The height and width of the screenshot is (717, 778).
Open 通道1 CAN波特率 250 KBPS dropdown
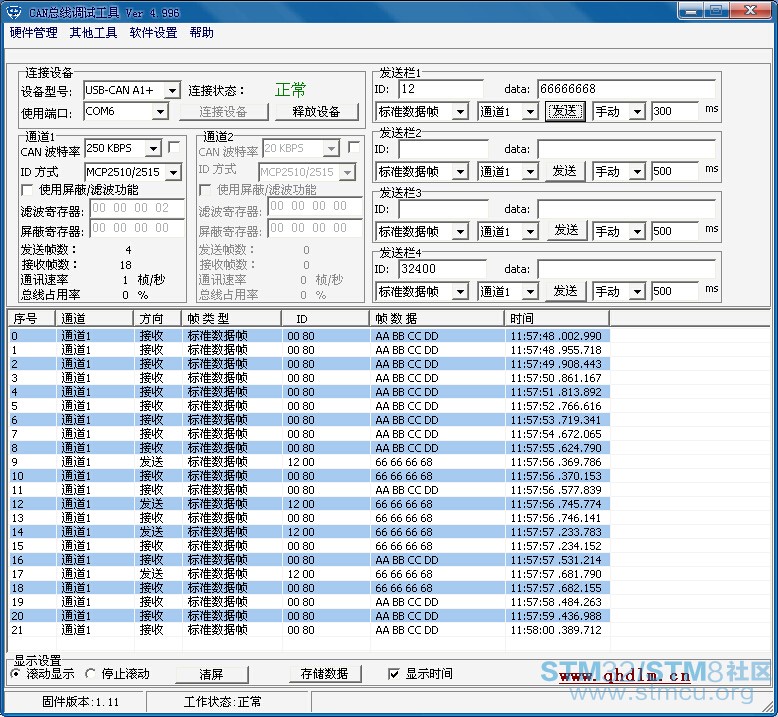(x=153, y=148)
